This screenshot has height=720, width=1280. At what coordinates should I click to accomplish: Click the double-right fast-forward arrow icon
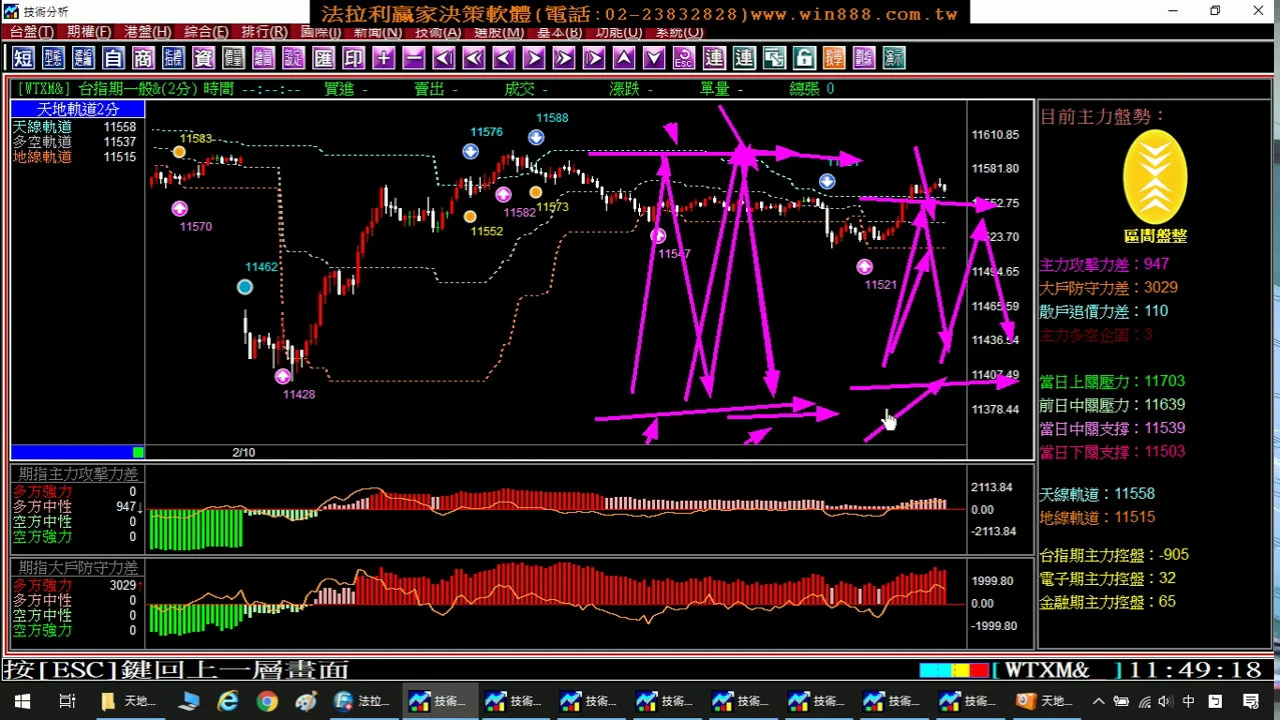(563, 58)
